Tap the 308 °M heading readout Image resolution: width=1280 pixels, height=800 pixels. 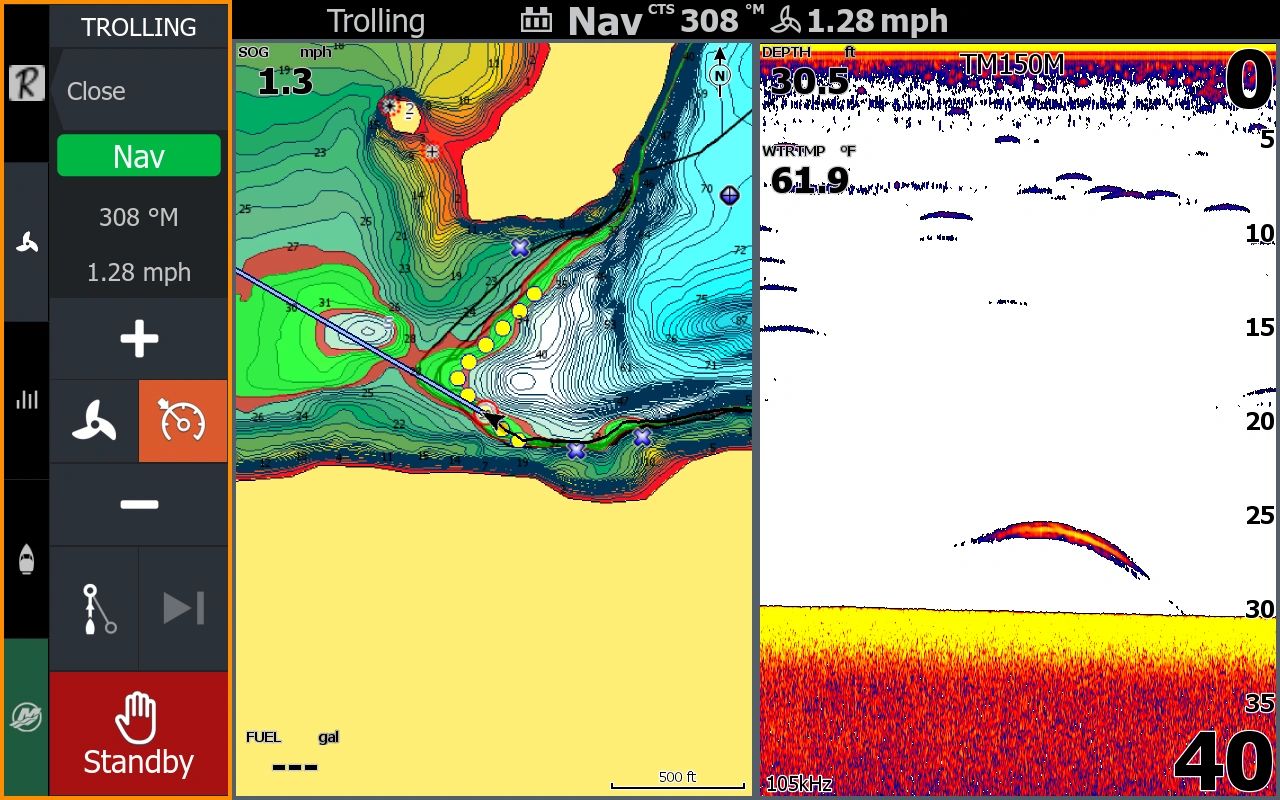point(138,217)
